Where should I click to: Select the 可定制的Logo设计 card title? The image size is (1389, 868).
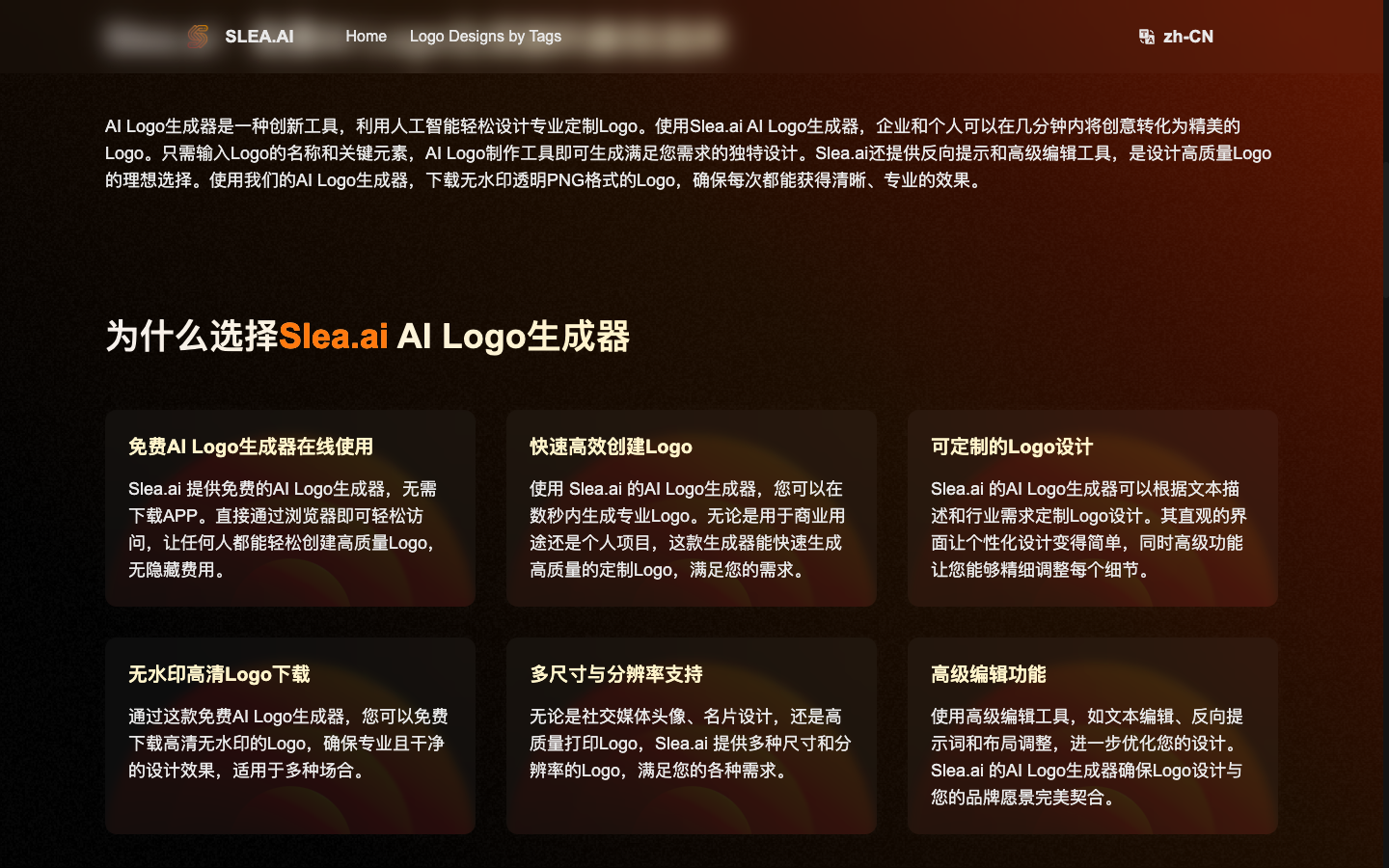pos(1012,447)
